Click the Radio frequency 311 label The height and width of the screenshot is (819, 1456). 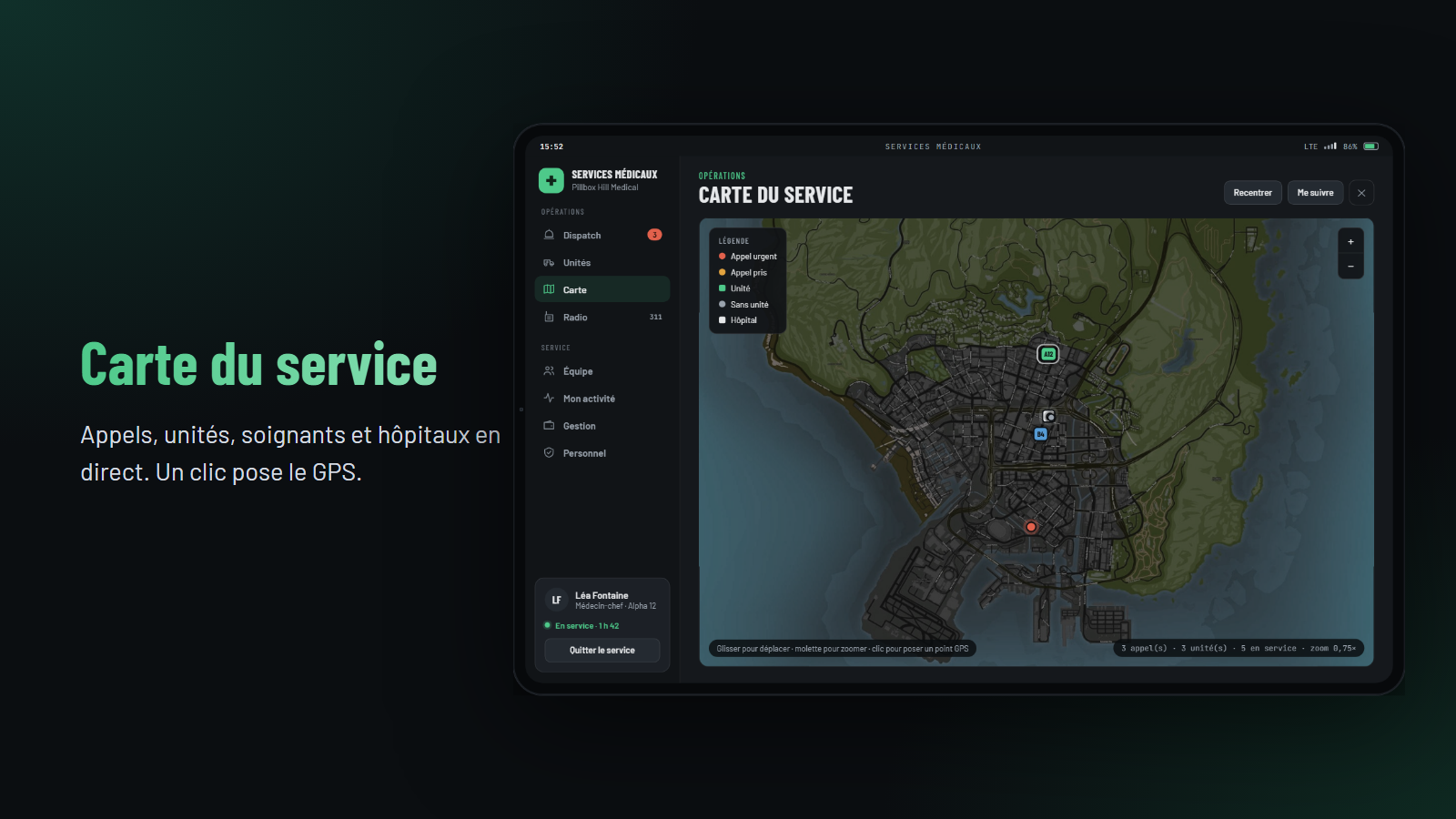click(656, 317)
